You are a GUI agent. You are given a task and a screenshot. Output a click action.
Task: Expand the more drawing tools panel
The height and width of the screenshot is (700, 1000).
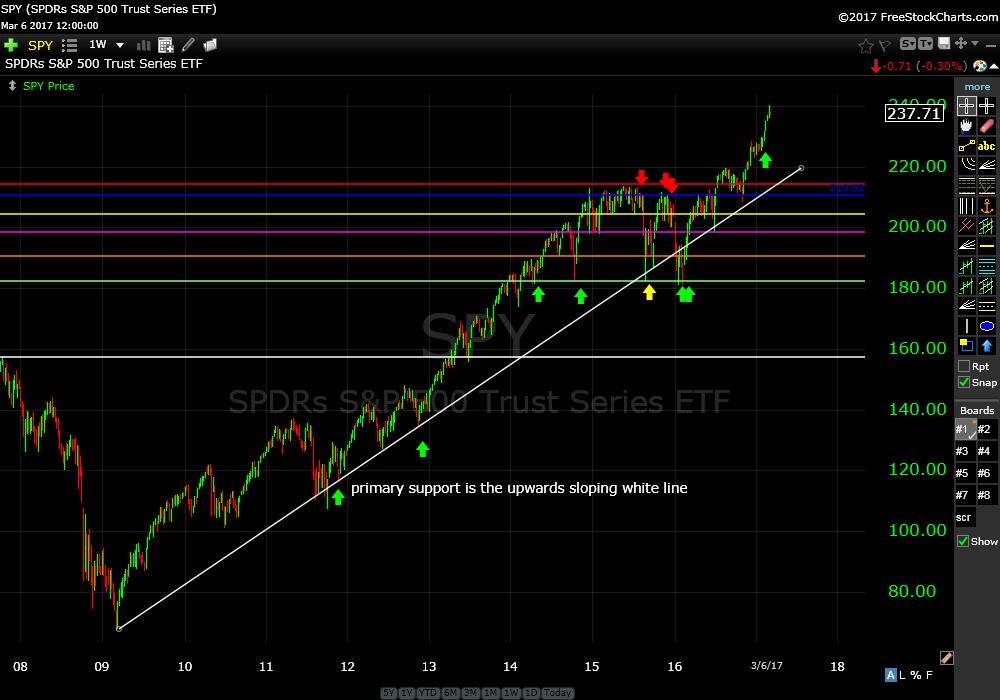(977, 87)
